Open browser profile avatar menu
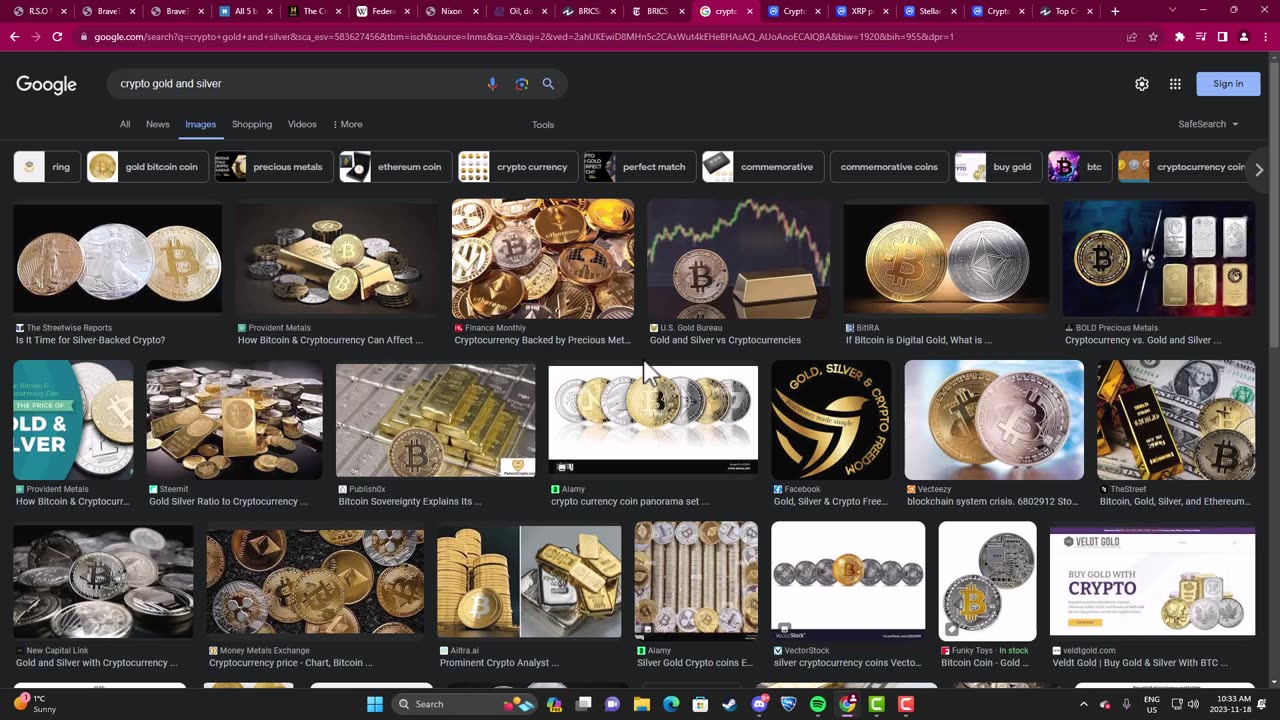 pos(1243,37)
